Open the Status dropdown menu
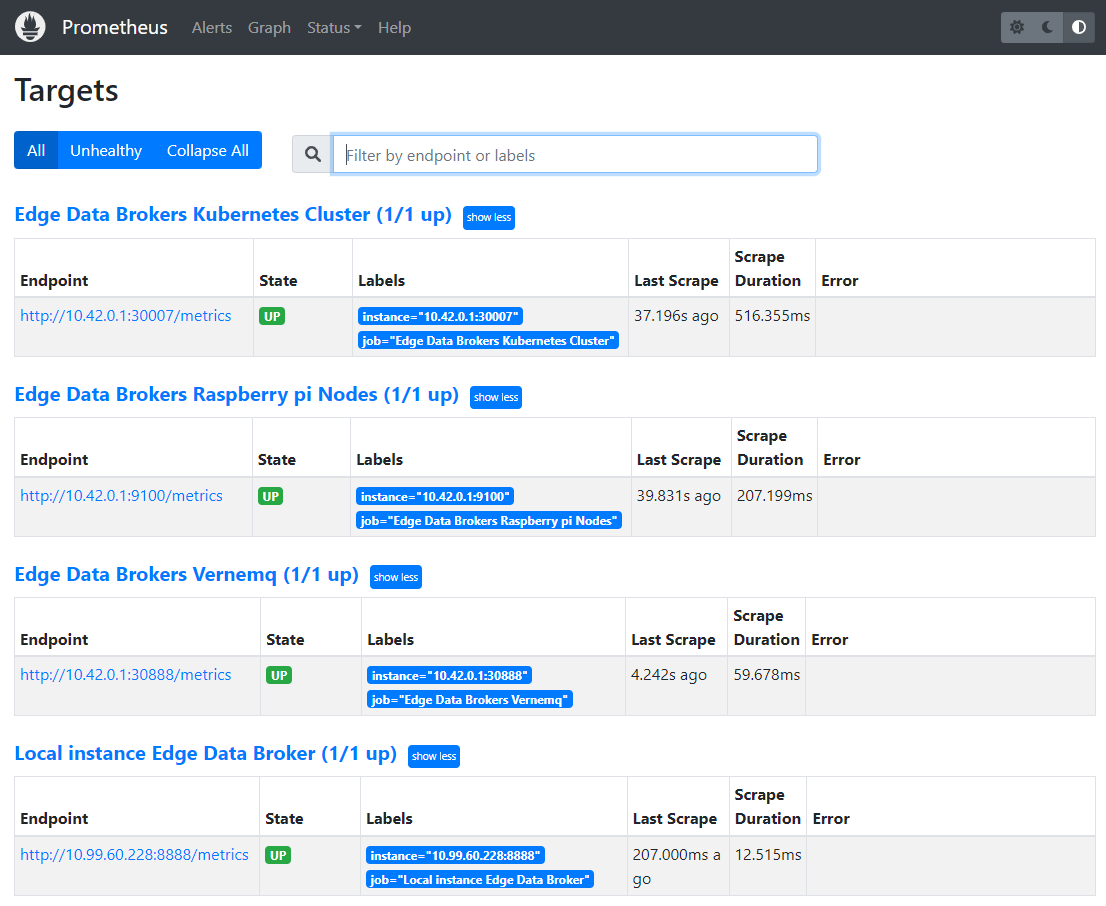The image size is (1106, 906). point(334,28)
